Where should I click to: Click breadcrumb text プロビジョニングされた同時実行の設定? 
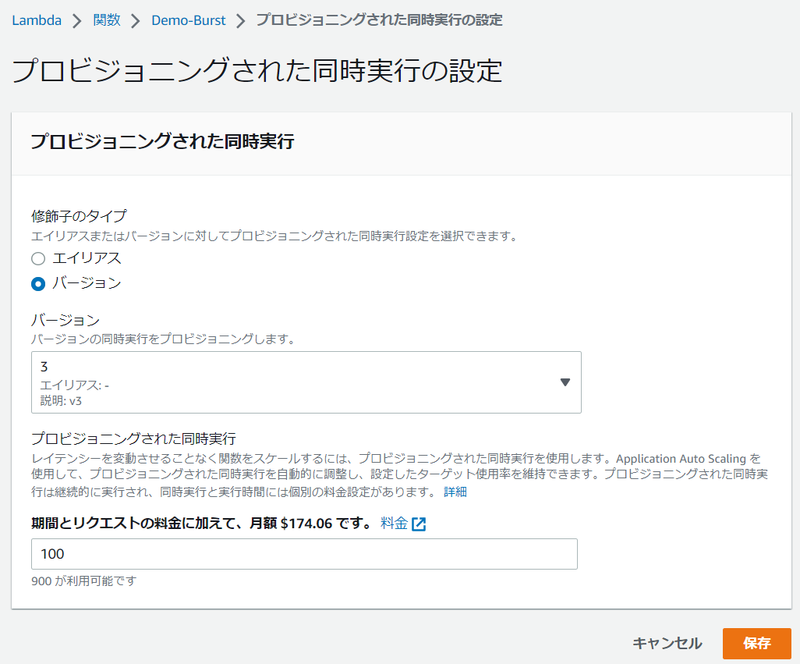tap(379, 20)
